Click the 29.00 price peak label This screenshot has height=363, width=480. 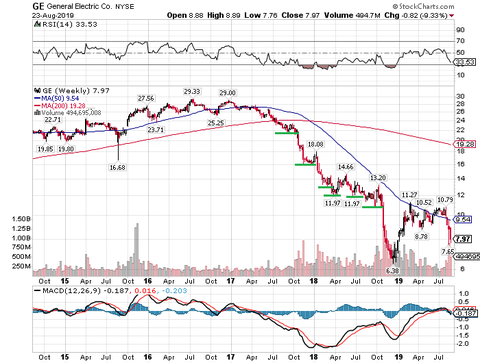coord(227,93)
